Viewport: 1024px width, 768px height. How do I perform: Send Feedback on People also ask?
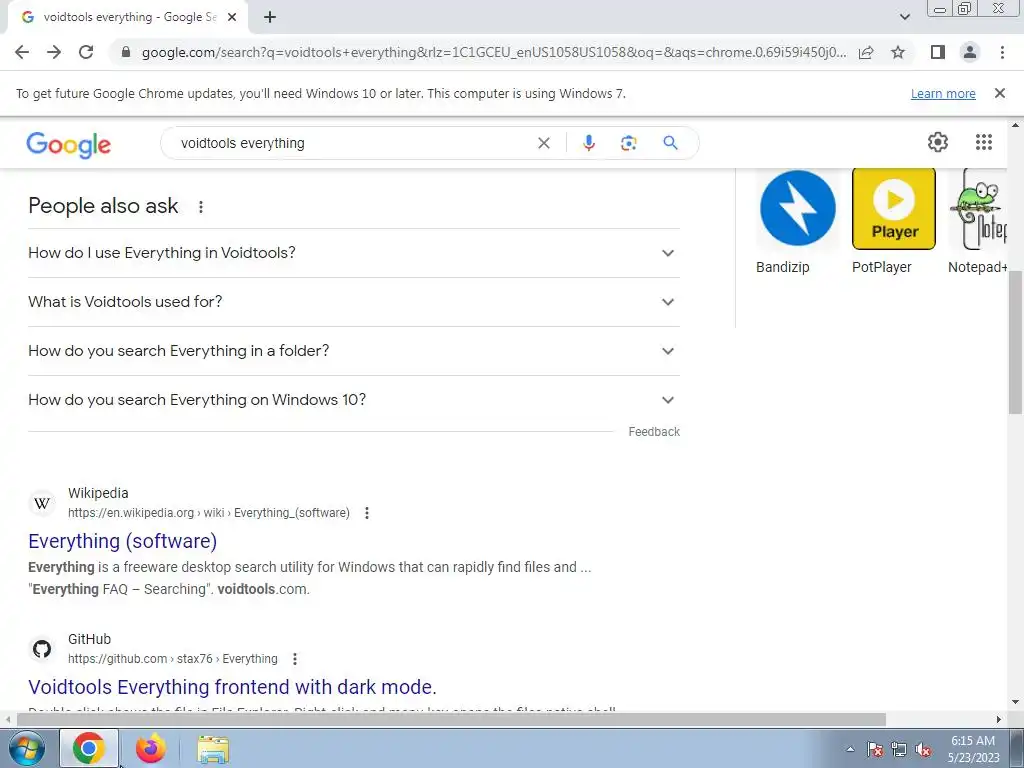tap(654, 432)
